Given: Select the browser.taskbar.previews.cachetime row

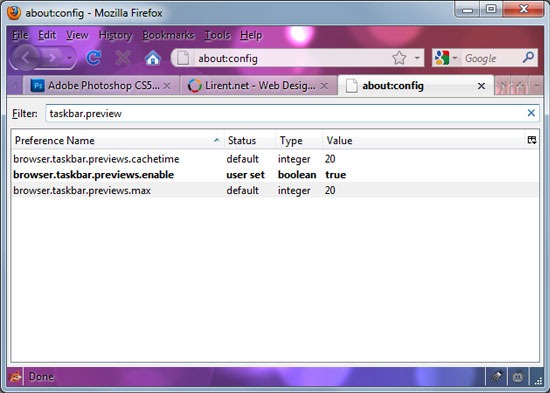Looking at the screenshot, I should (x=275, y=159).
